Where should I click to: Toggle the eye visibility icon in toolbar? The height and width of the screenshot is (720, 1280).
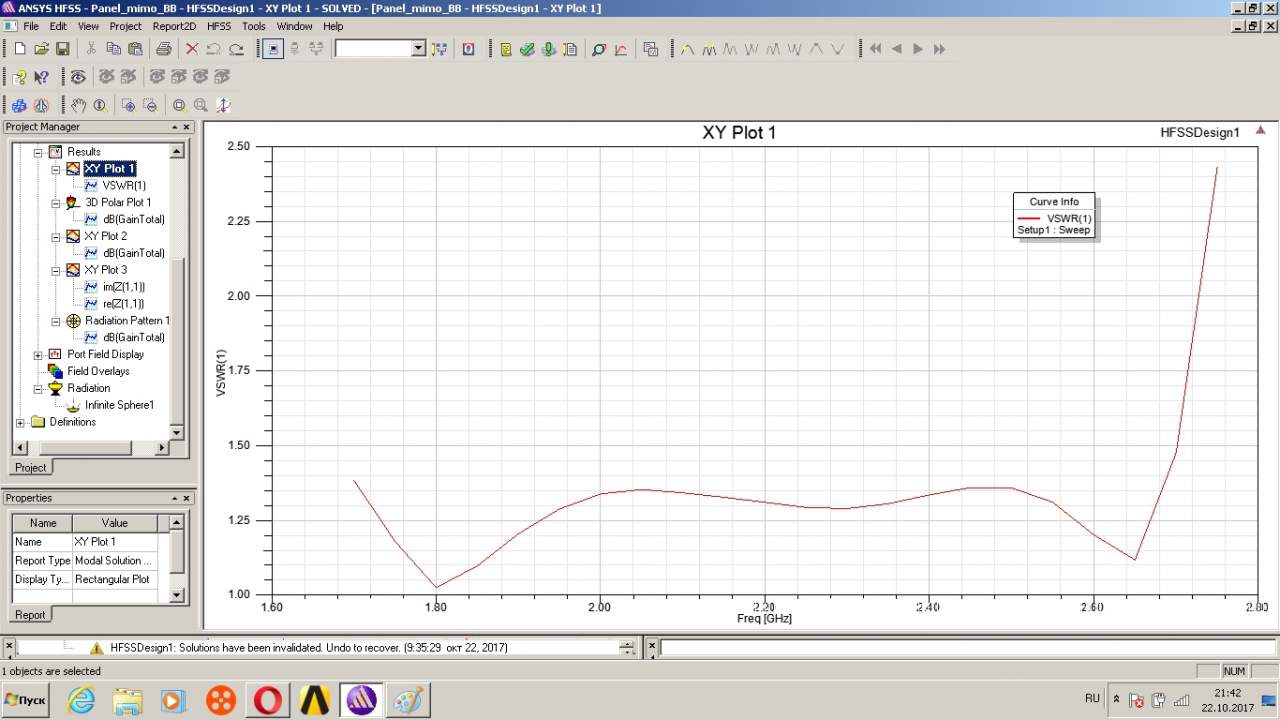pos(78,77)
